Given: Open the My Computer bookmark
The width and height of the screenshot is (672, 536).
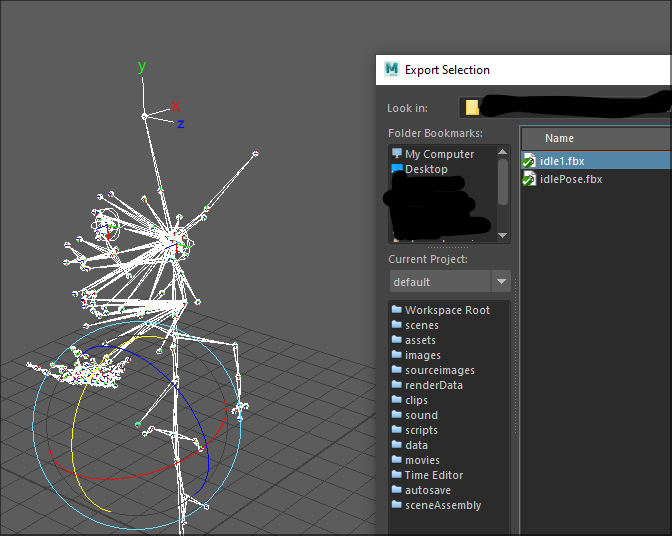Looking at the screenshot, I should click(x=439, y=154).
